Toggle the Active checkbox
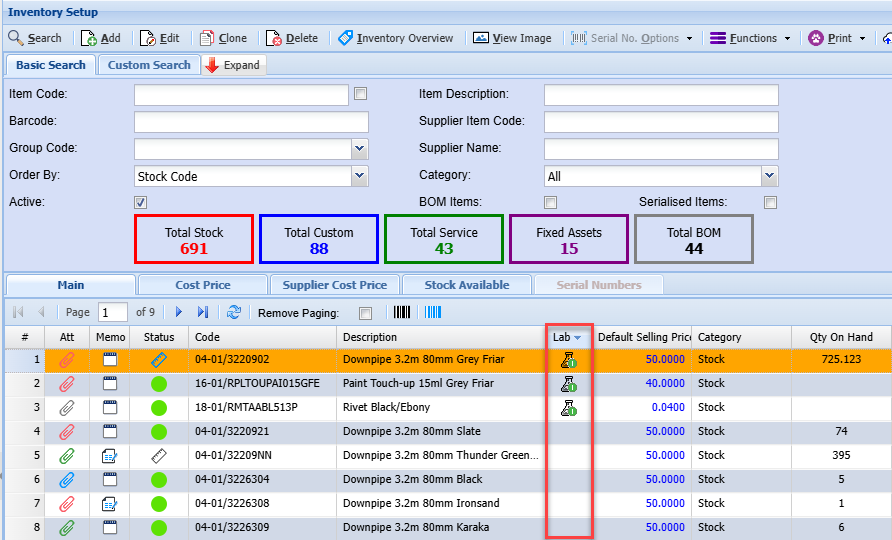Viewport: 892px width, 540px height. pyautogui.click(x=141, y=202)
